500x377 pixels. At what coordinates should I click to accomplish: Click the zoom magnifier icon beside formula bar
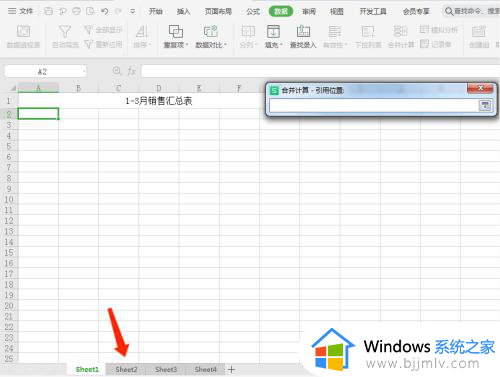point(117,71)
